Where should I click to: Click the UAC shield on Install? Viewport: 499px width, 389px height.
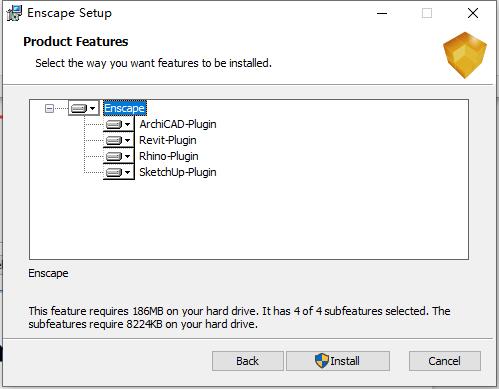tap(322, 361)
